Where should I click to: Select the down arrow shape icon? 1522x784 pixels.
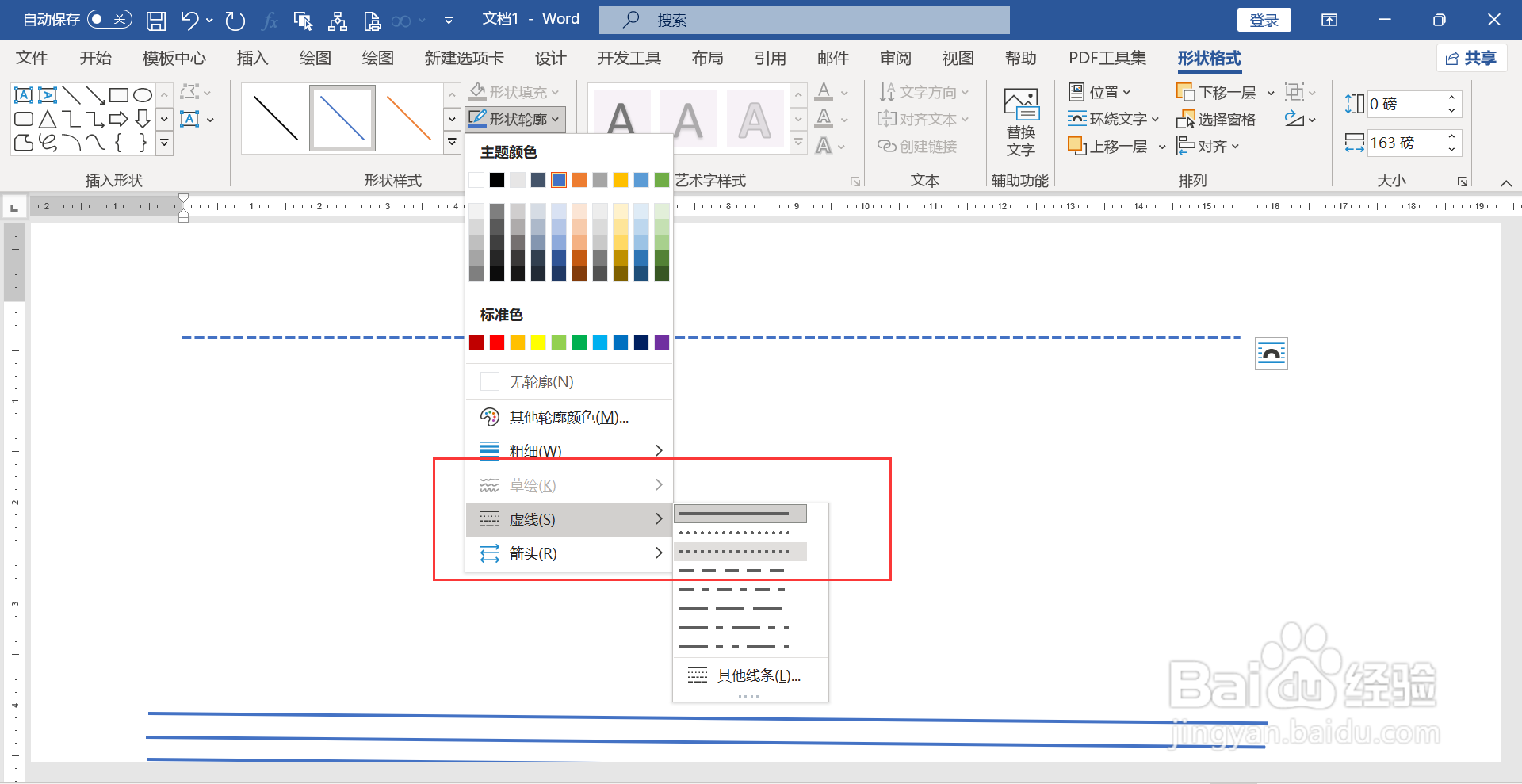(143, 120)
